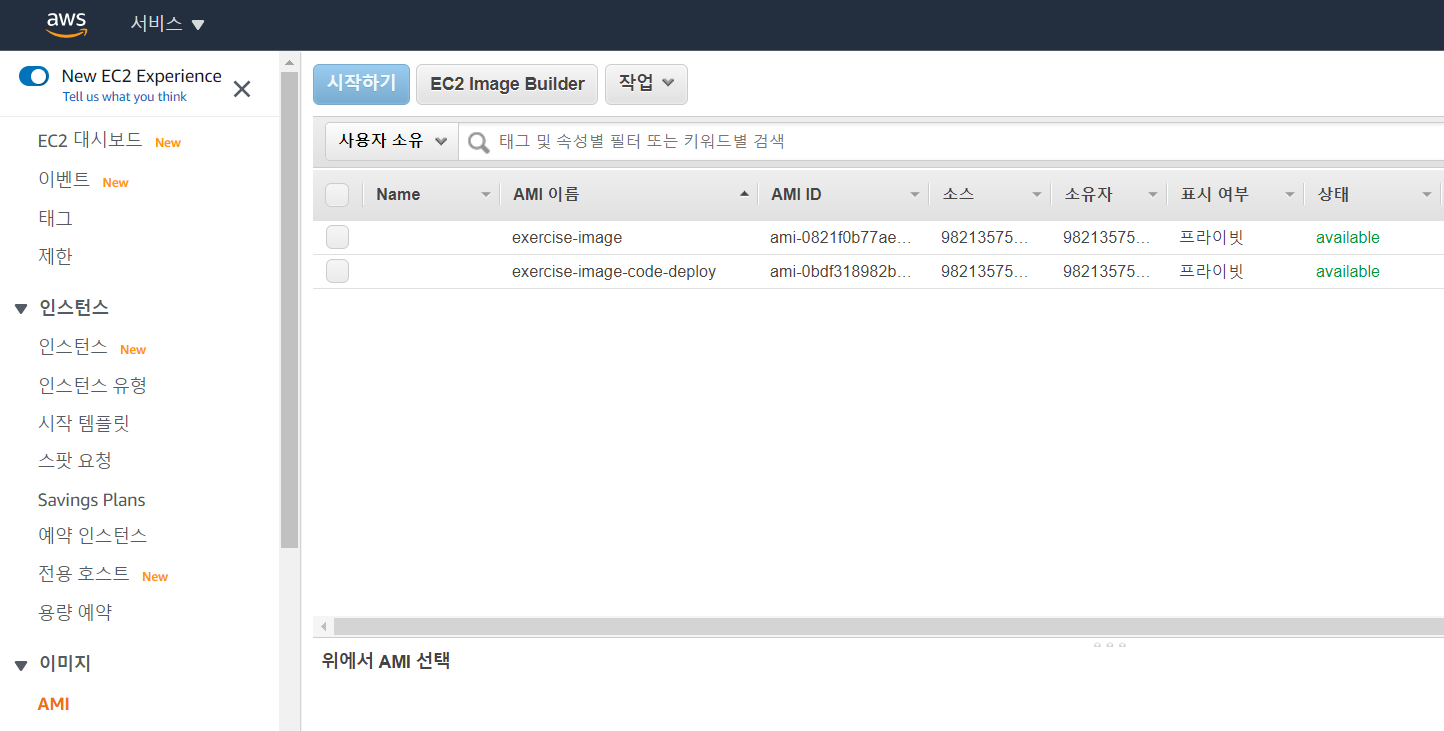The image size is (1444, 731).
Task: Open the 사용자 소유 ownership filter dropdown
Action: tap(392, 141)
